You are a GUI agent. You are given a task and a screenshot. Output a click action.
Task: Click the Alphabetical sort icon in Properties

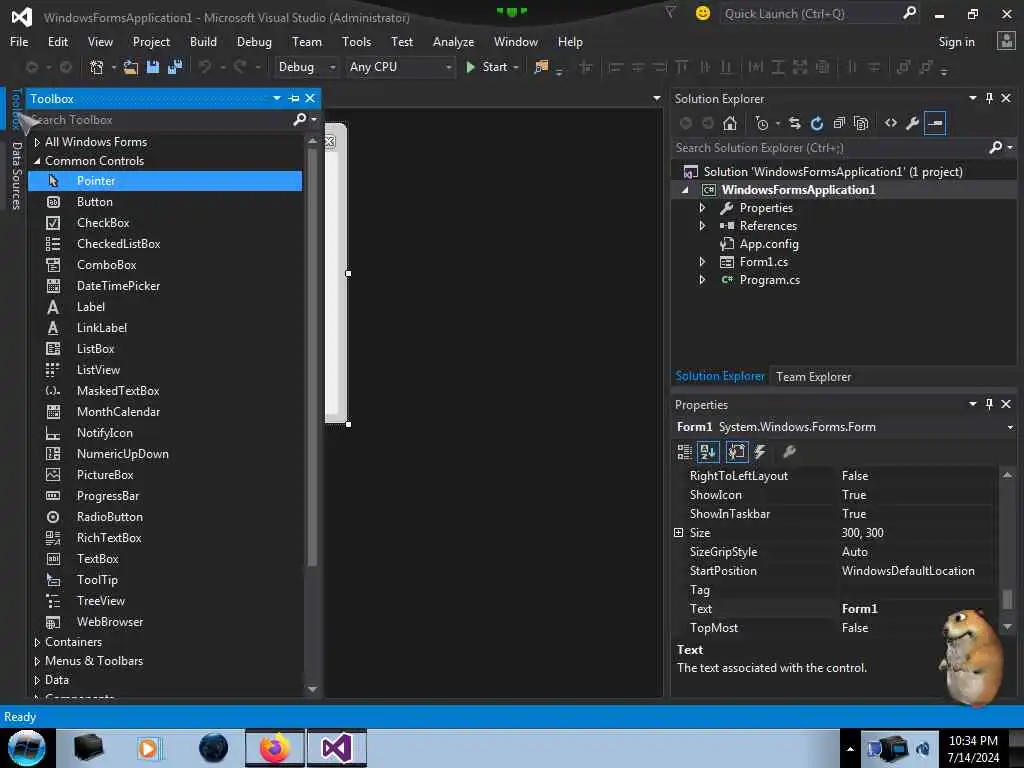click(708, 451)
